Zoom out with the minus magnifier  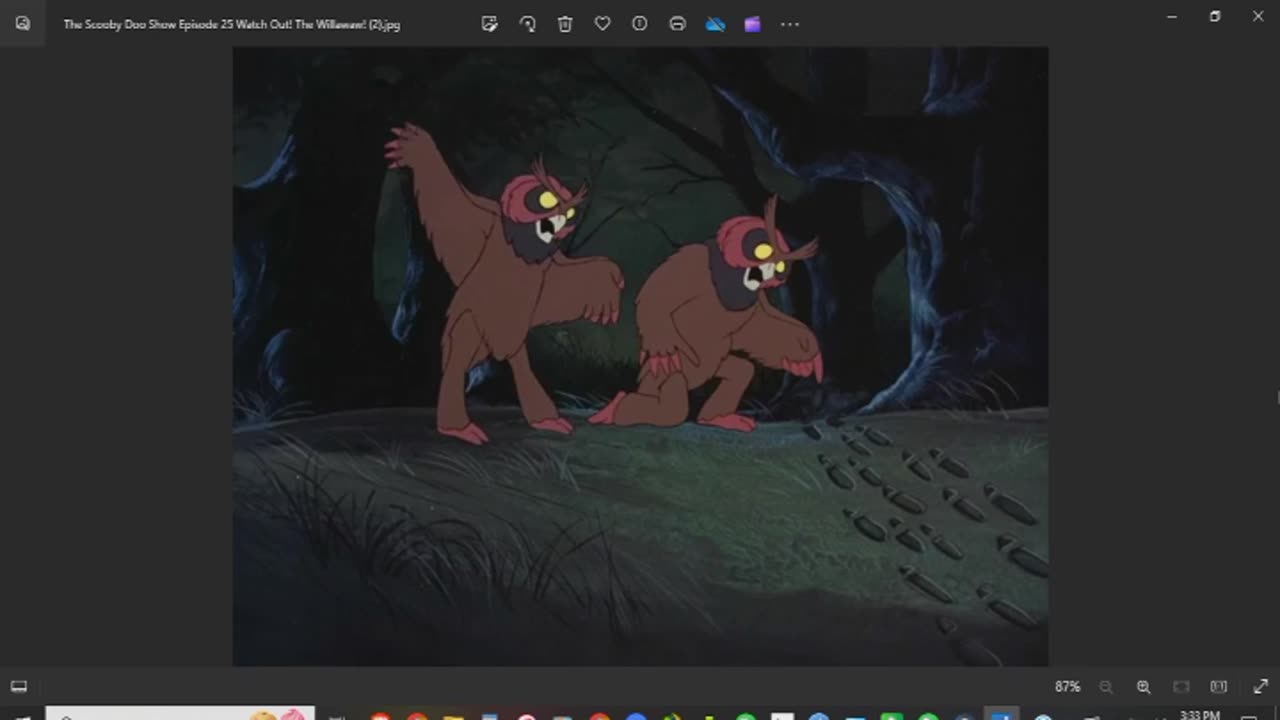tap(1106, 687)
